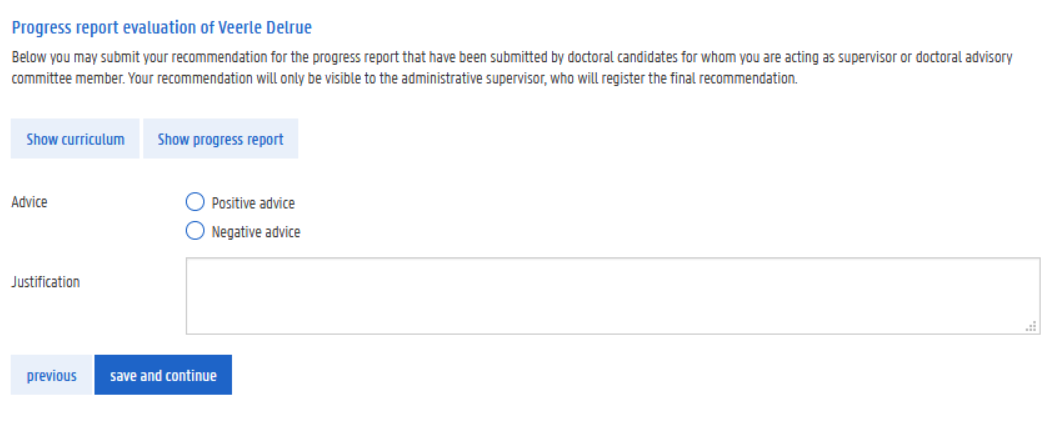The width and height of the screenshot is (1060, 422).
Task: Click the "Positive advice" label text
Action: [253, 203]
